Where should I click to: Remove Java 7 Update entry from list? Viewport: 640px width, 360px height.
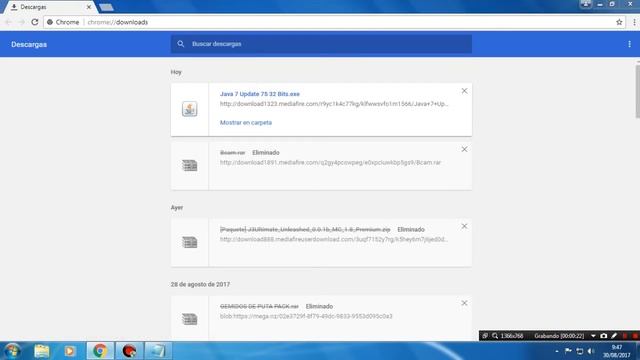tap(464, 91)
